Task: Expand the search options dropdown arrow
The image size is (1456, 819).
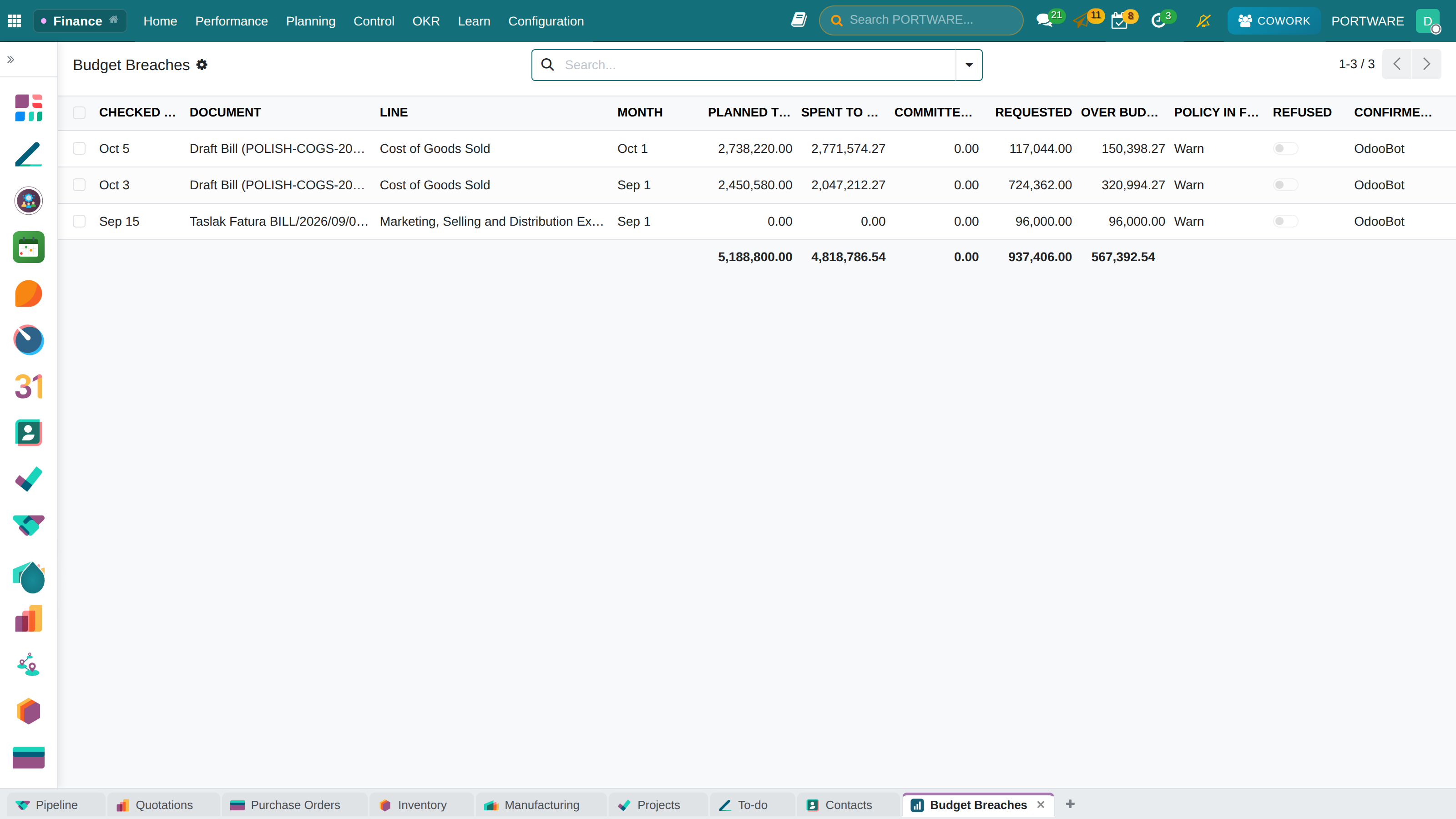Action: point(969,65)
